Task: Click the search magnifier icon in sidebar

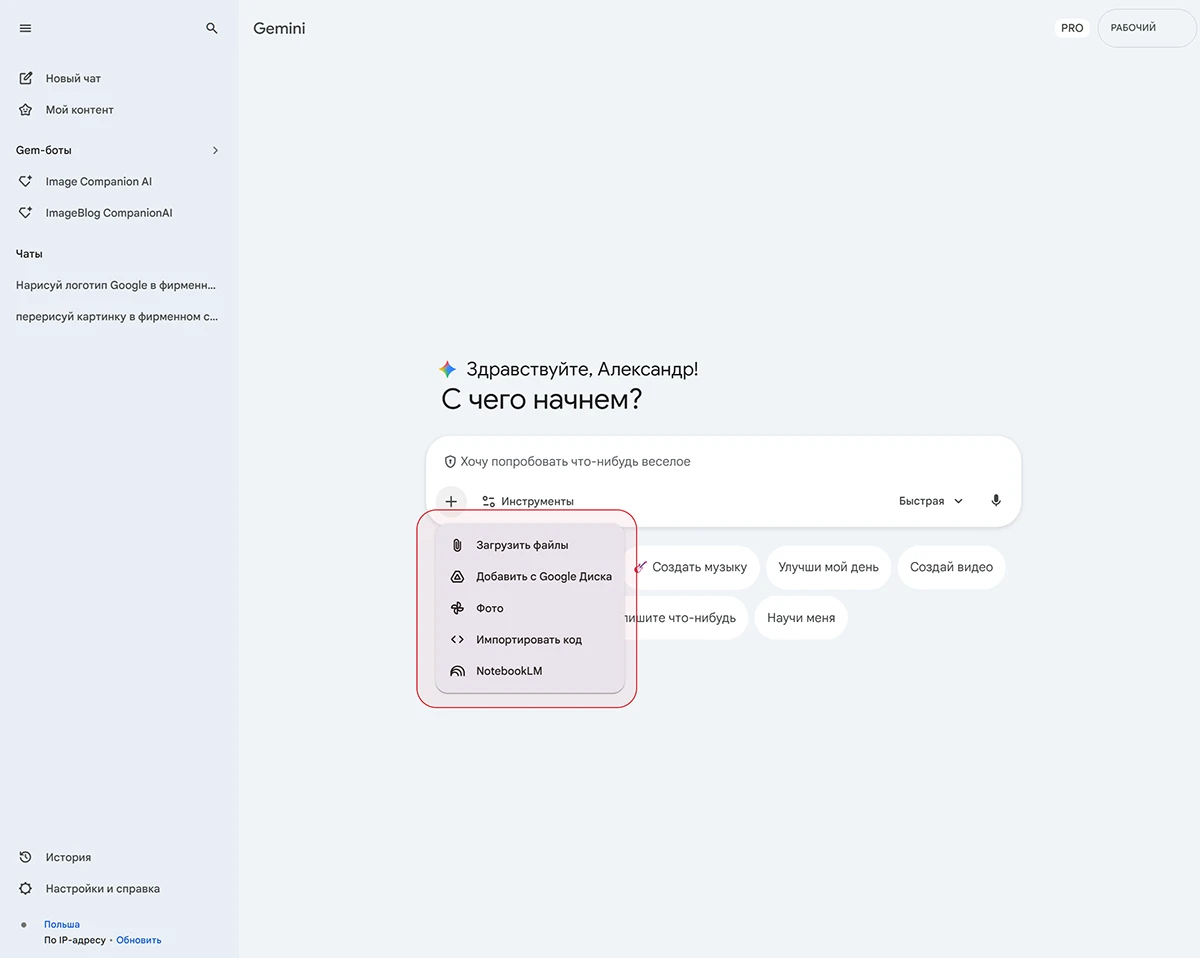Action: point(212,29)
